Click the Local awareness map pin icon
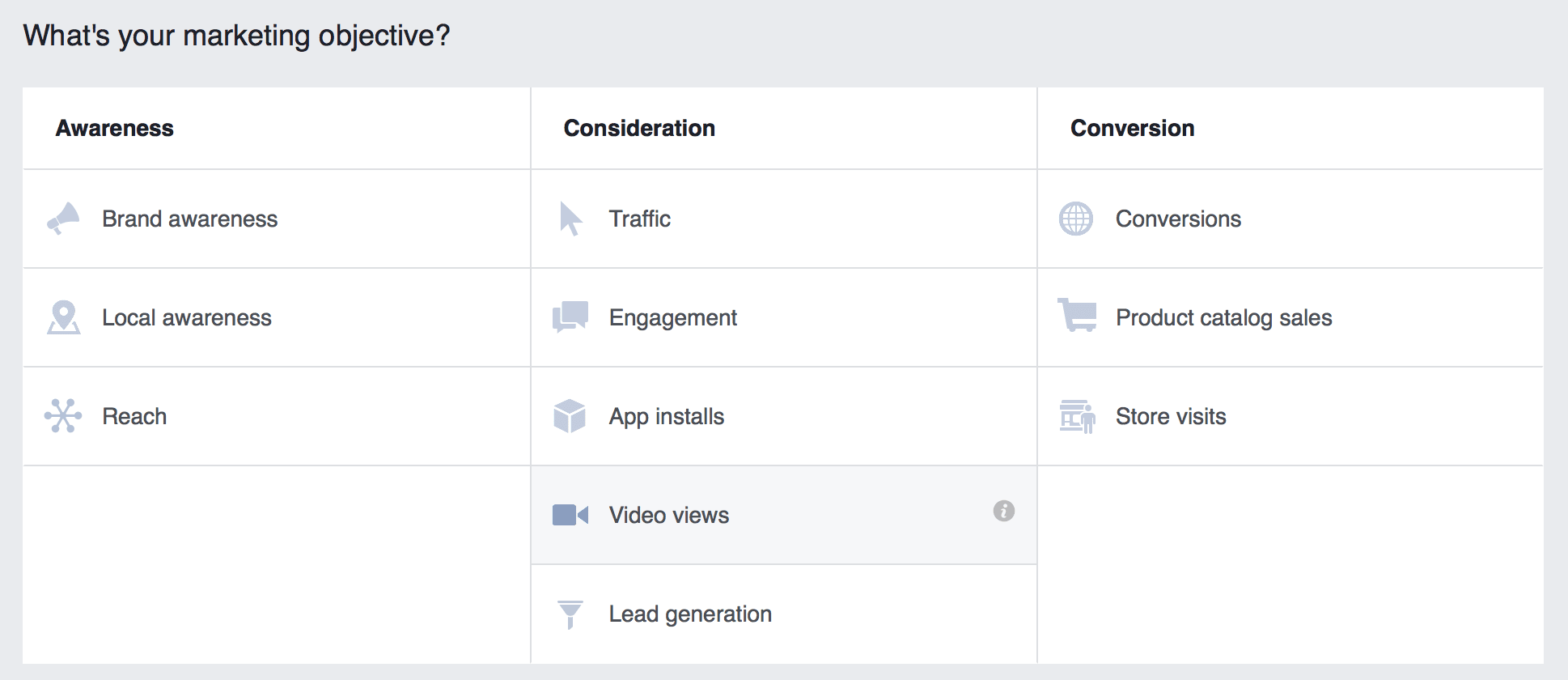 click(x=63, y=317)
